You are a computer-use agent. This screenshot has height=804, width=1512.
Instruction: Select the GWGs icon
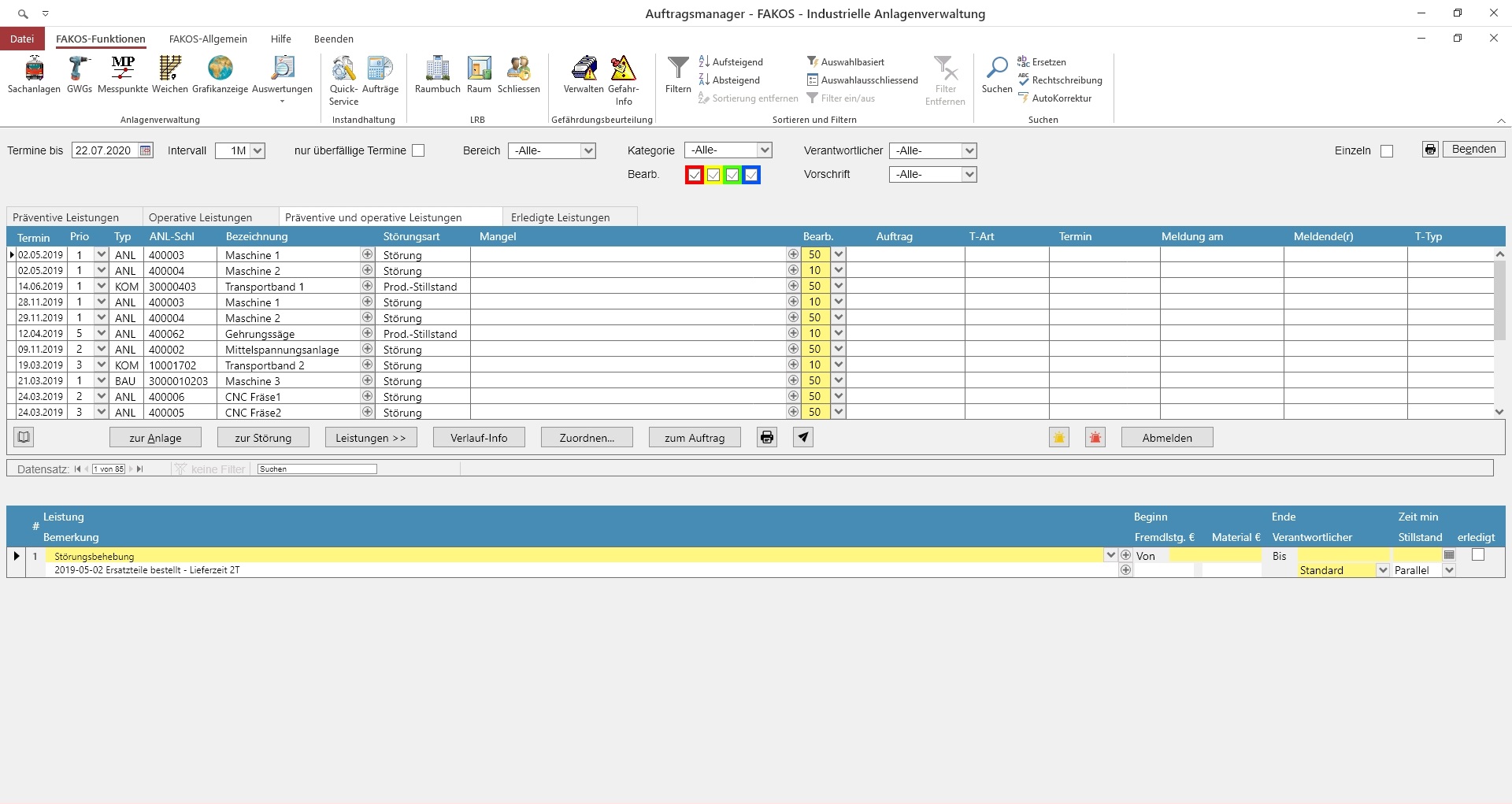[x=78, y=75]
